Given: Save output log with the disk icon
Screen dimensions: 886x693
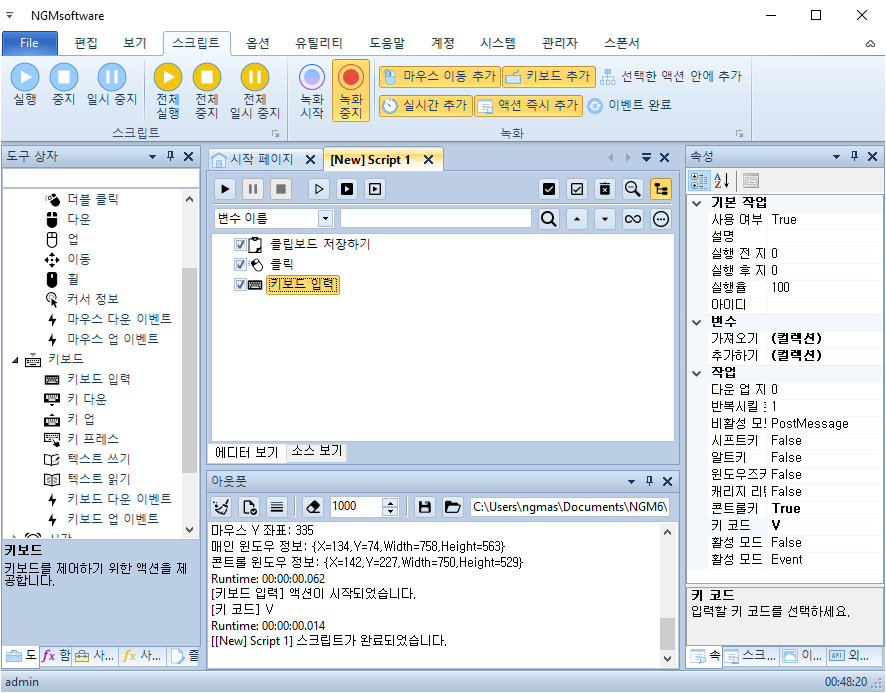Looking at the screenshot, I should coord(425,507).
